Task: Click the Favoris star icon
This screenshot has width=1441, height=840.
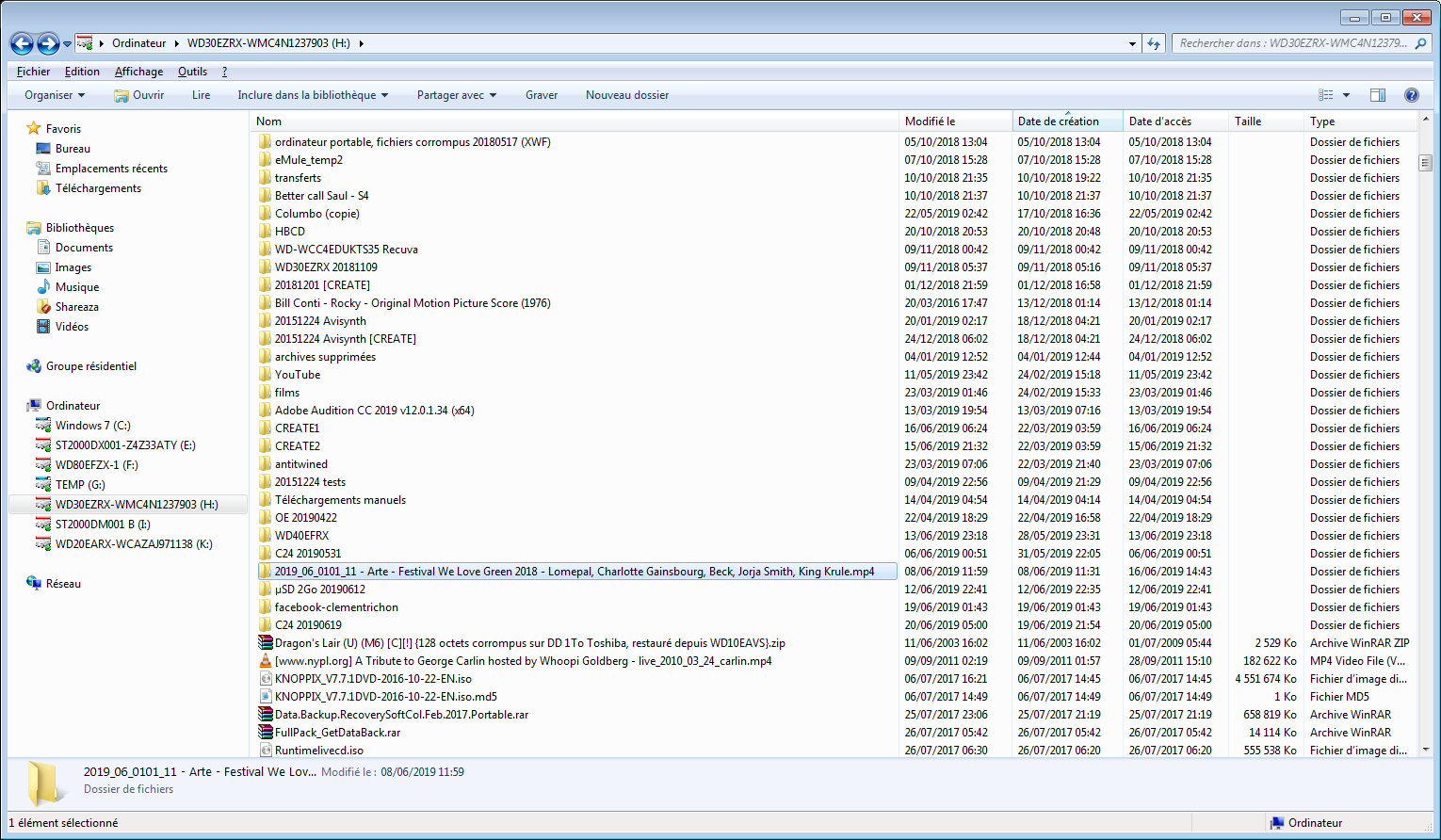Action: pyautogui.click(x=34, y=129)
